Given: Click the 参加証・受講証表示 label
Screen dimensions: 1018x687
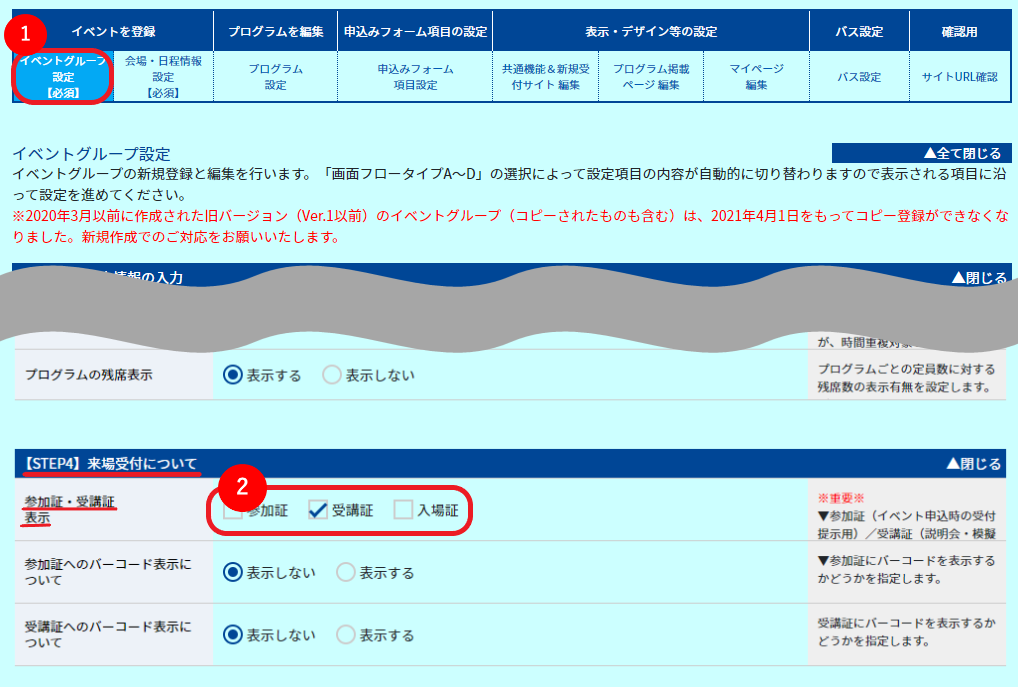Looking at the screenshot, I should coord(69,510).
